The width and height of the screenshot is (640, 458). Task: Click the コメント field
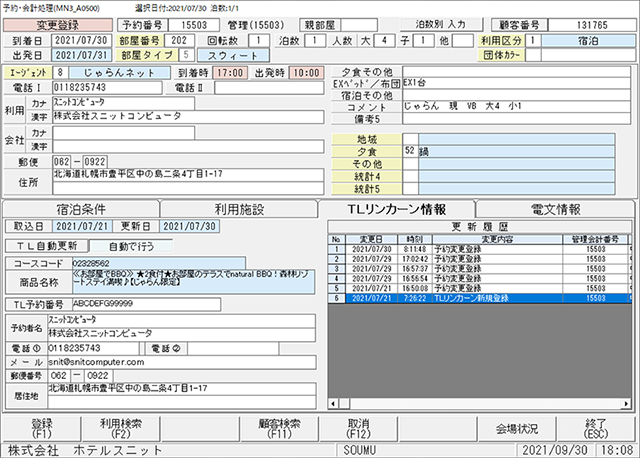516,107
